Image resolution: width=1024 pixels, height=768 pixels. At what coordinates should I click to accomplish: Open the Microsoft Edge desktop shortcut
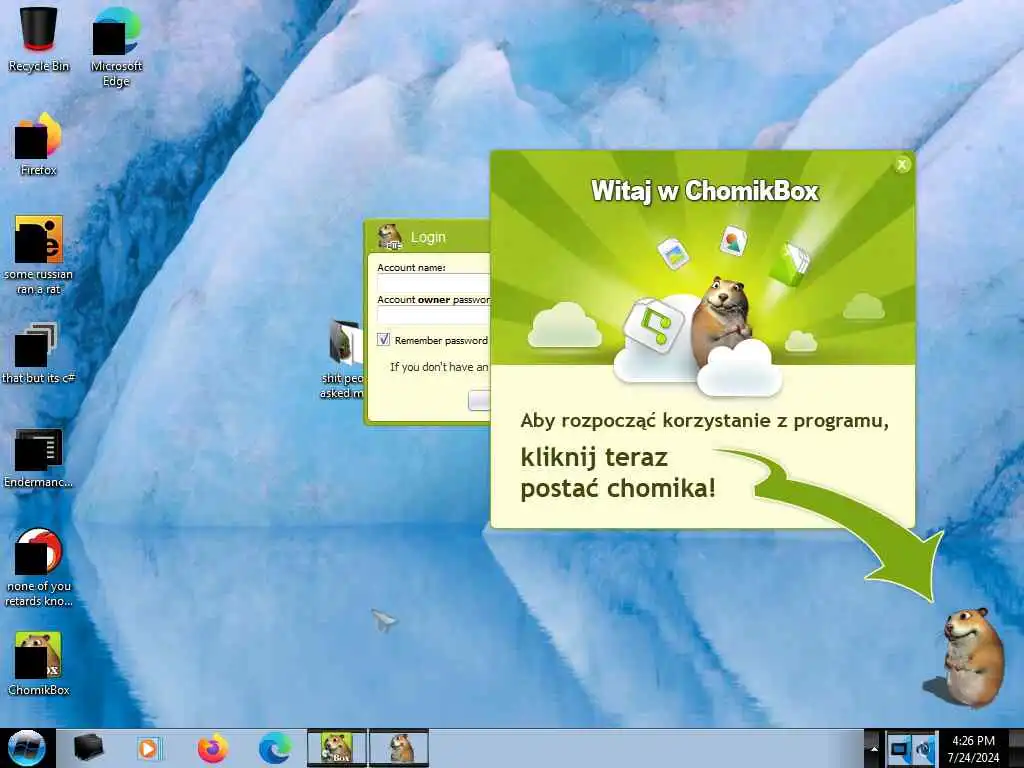[x=116, y=46]
